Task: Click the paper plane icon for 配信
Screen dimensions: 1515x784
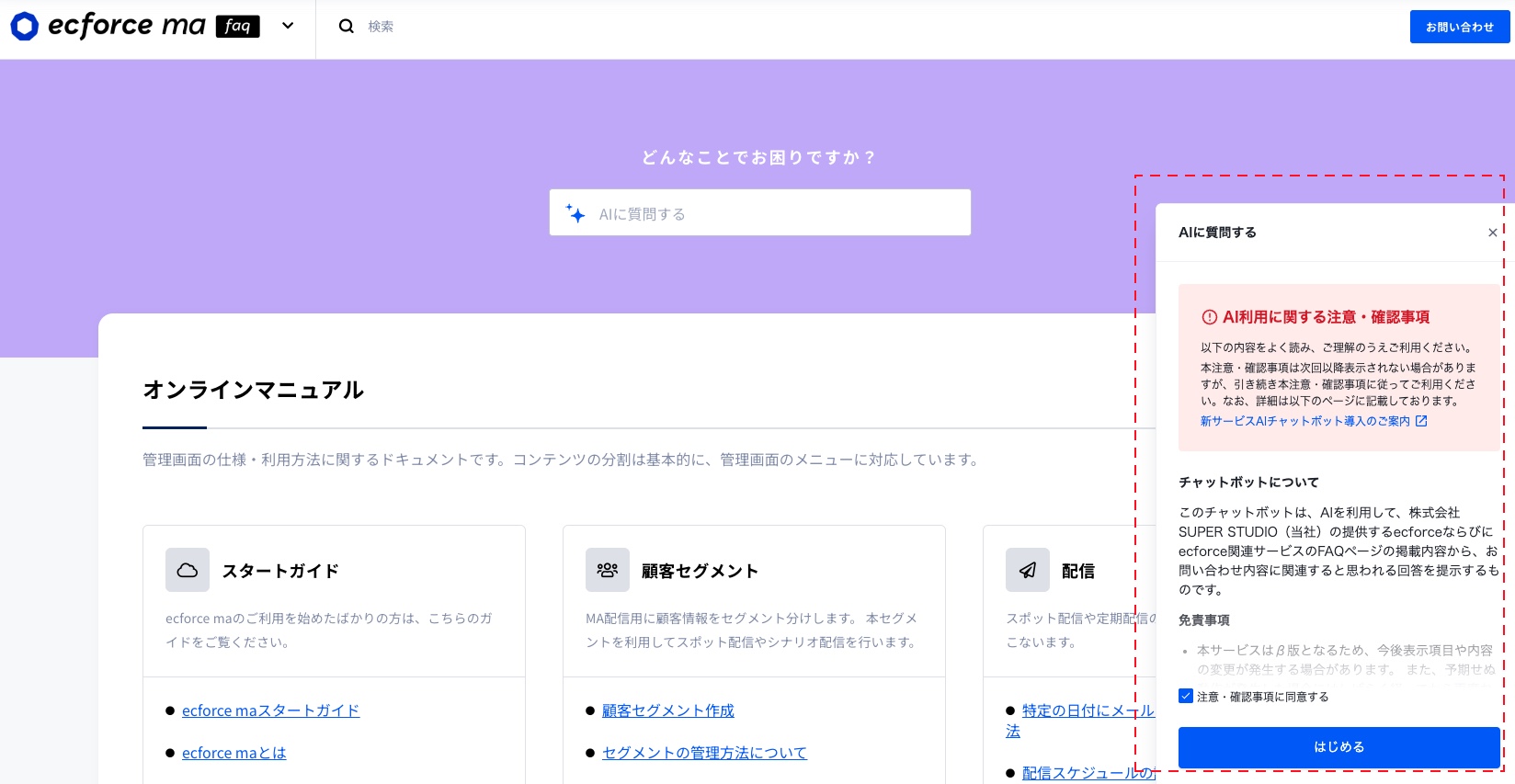Action: (x=1028, y=570)
